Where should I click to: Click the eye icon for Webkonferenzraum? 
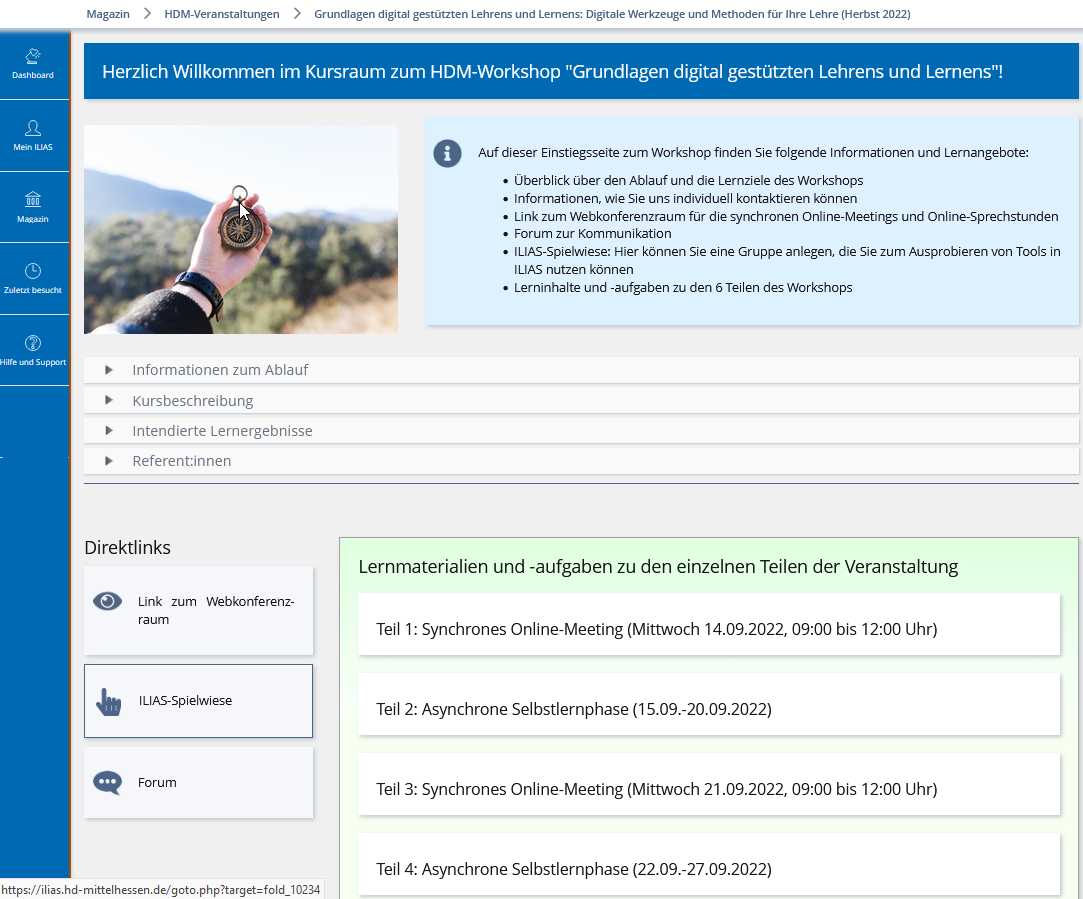pyautogui.click(x=107, y=601)
